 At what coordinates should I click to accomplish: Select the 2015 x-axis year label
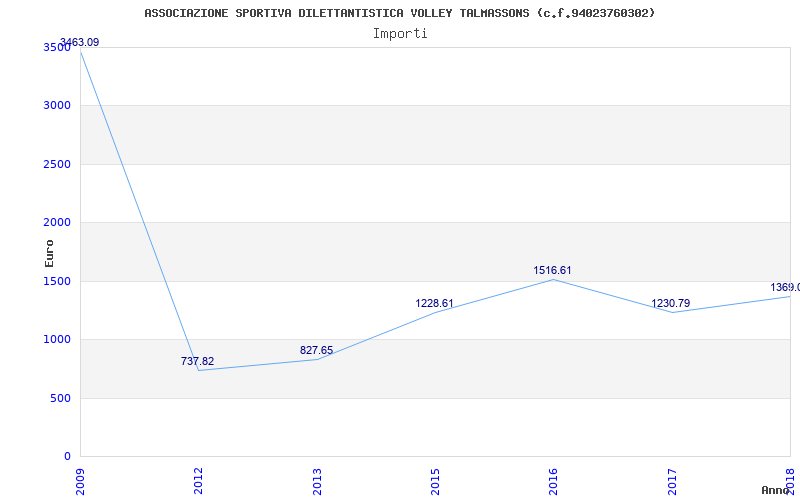coord(435,481)
